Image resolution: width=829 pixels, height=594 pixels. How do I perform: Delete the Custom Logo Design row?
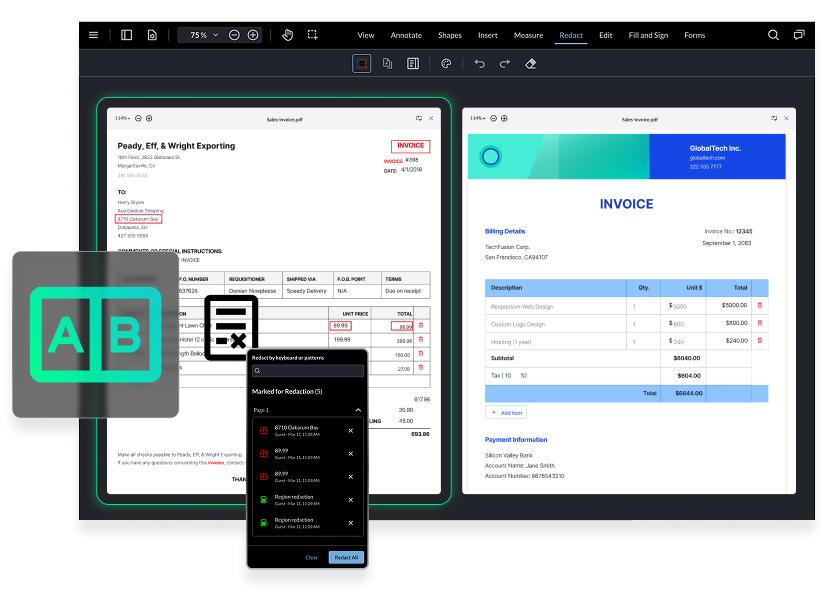[x=760, y=323]
